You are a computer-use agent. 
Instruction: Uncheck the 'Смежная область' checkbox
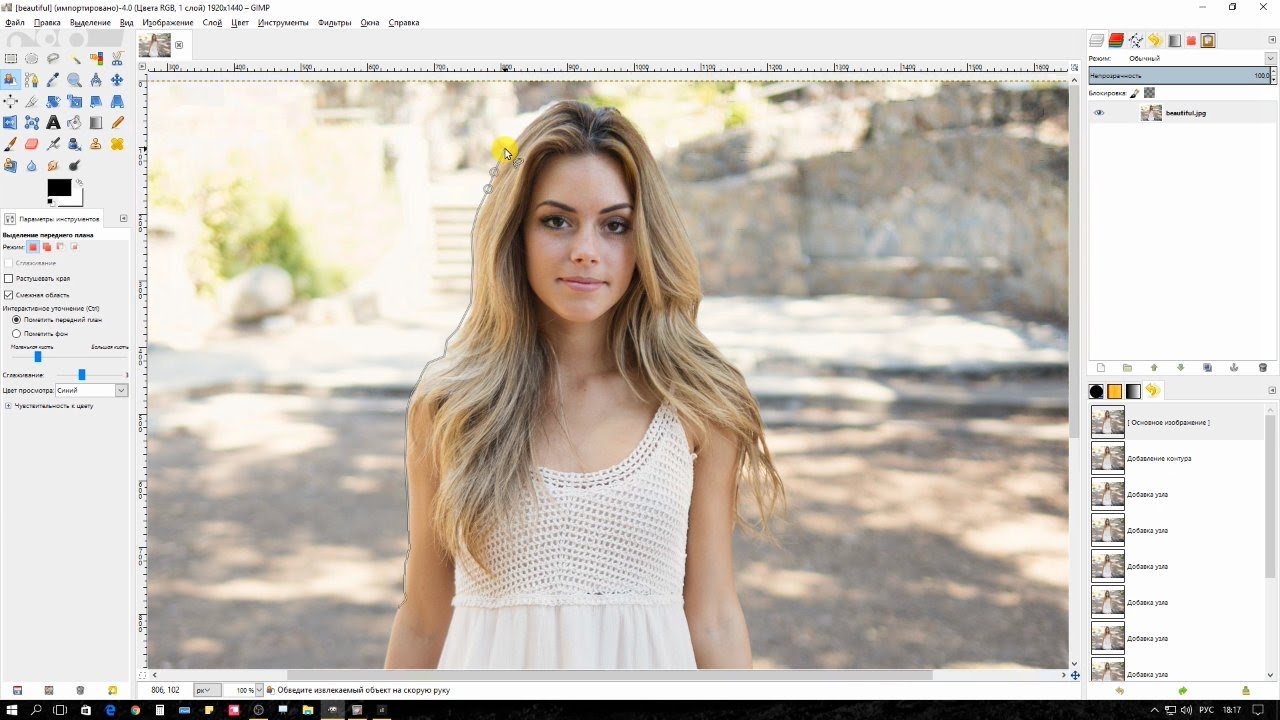coord(9,295)
